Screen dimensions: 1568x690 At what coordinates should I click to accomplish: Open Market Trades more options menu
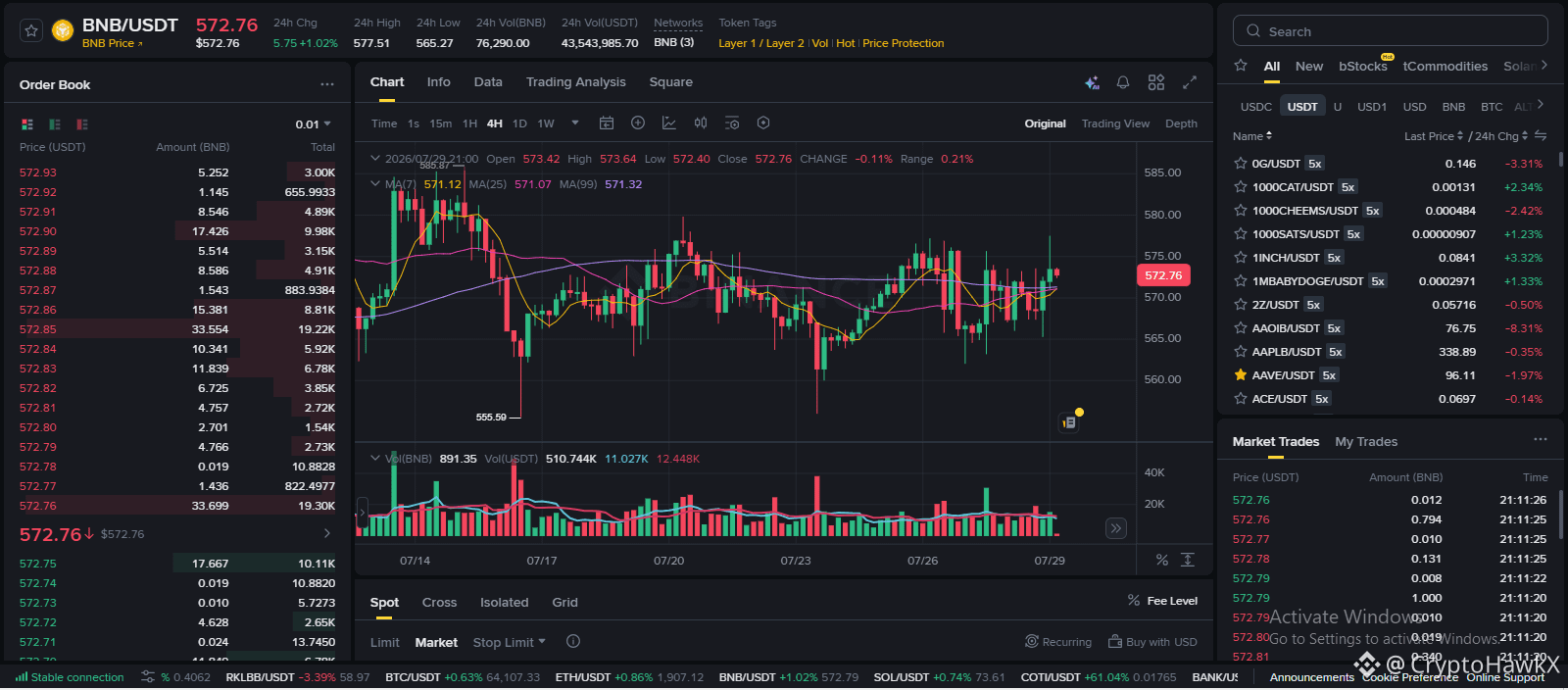pos(1541,440)
